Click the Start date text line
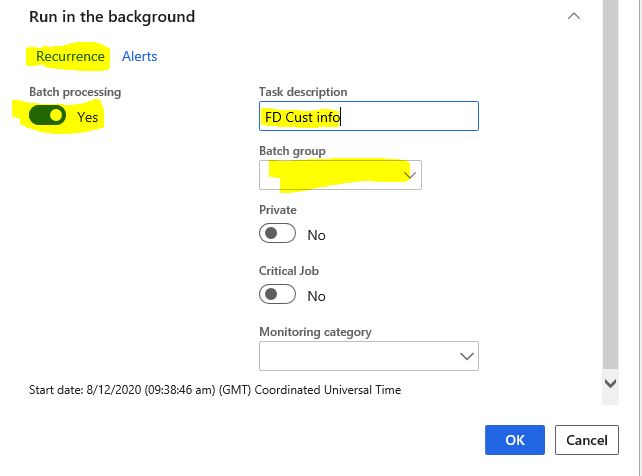Viewport: 642px width, 476px height. pyautogui.click(x=215, y=390)
